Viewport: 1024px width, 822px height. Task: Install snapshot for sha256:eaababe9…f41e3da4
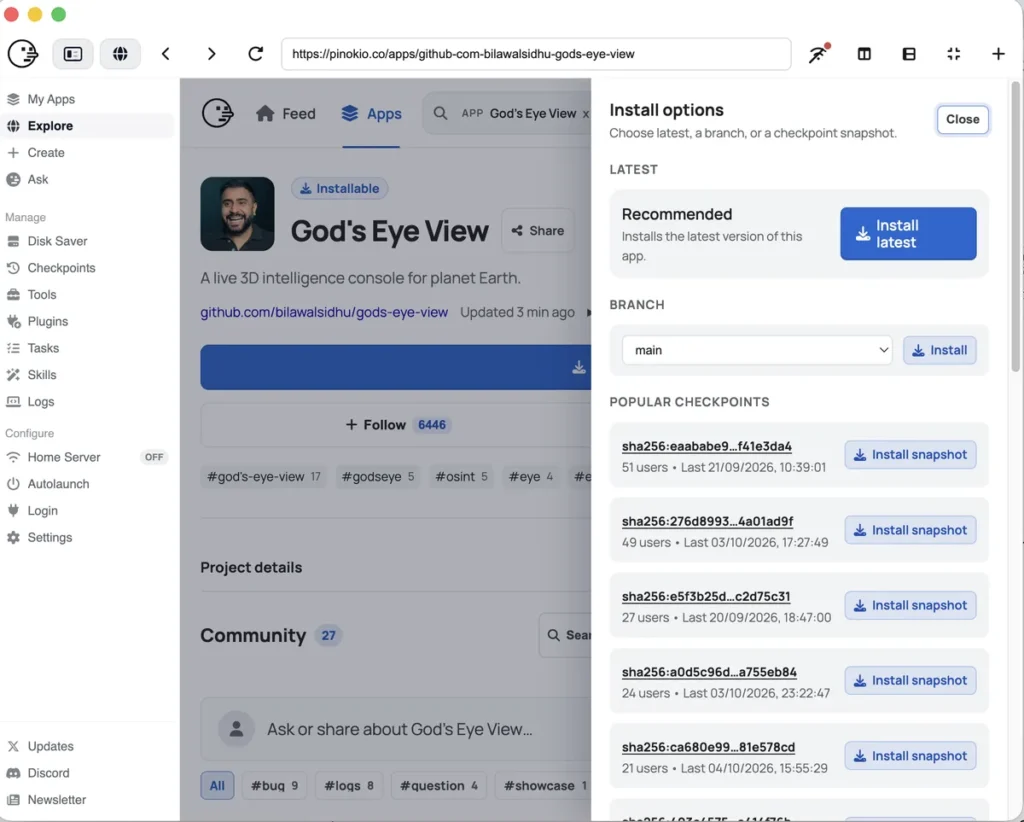(x=910, y=454)
